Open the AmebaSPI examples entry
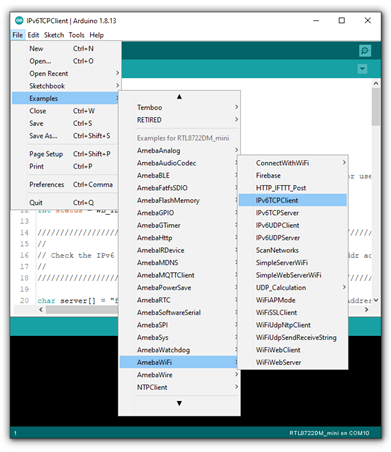The width and height of the screenshot is (391, 452). click(179, 325)
